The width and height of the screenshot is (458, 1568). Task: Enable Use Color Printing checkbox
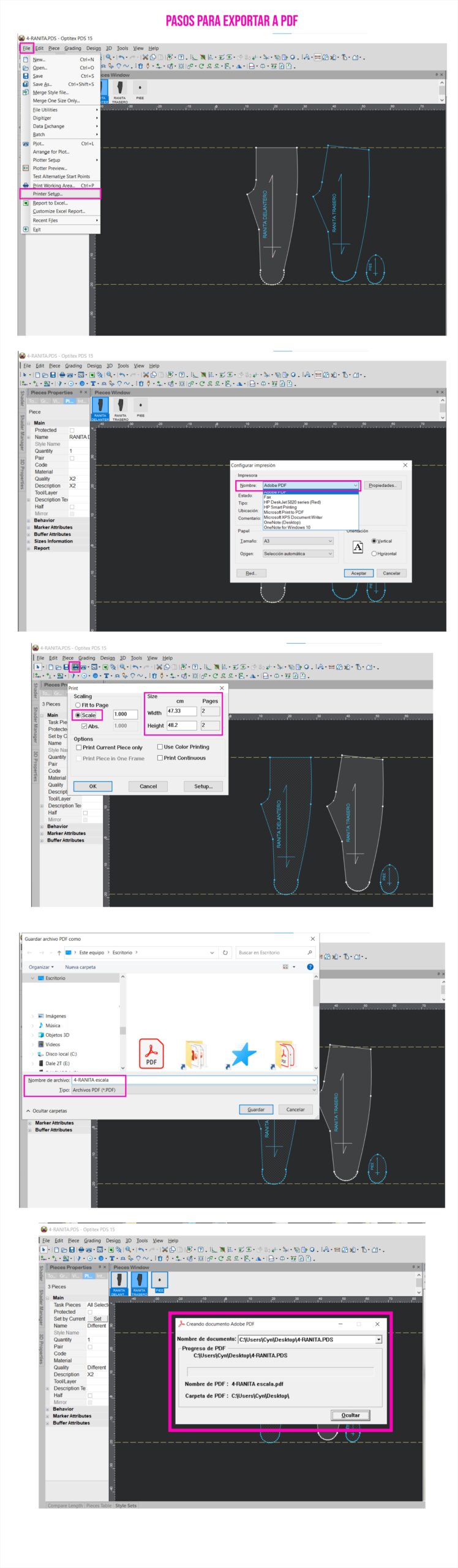point(160,747)
